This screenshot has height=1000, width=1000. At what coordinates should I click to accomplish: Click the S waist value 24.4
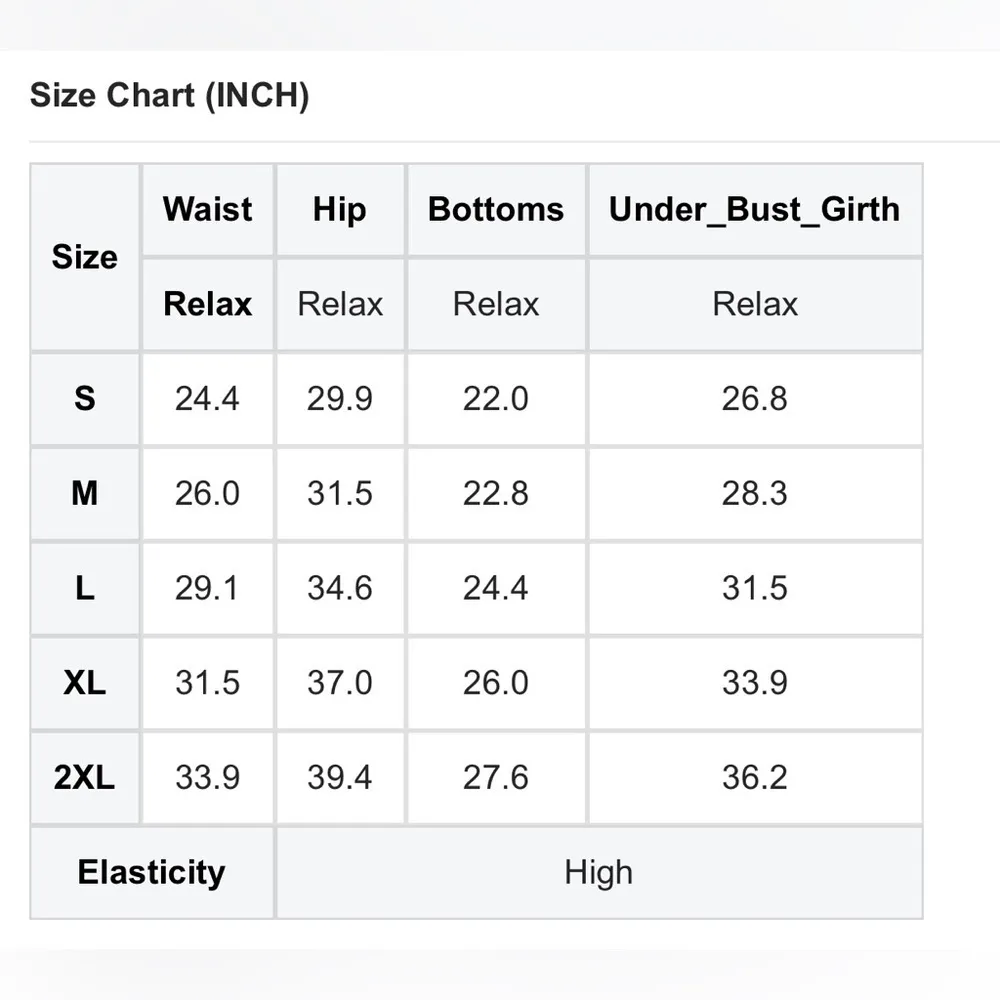(207, 399)
